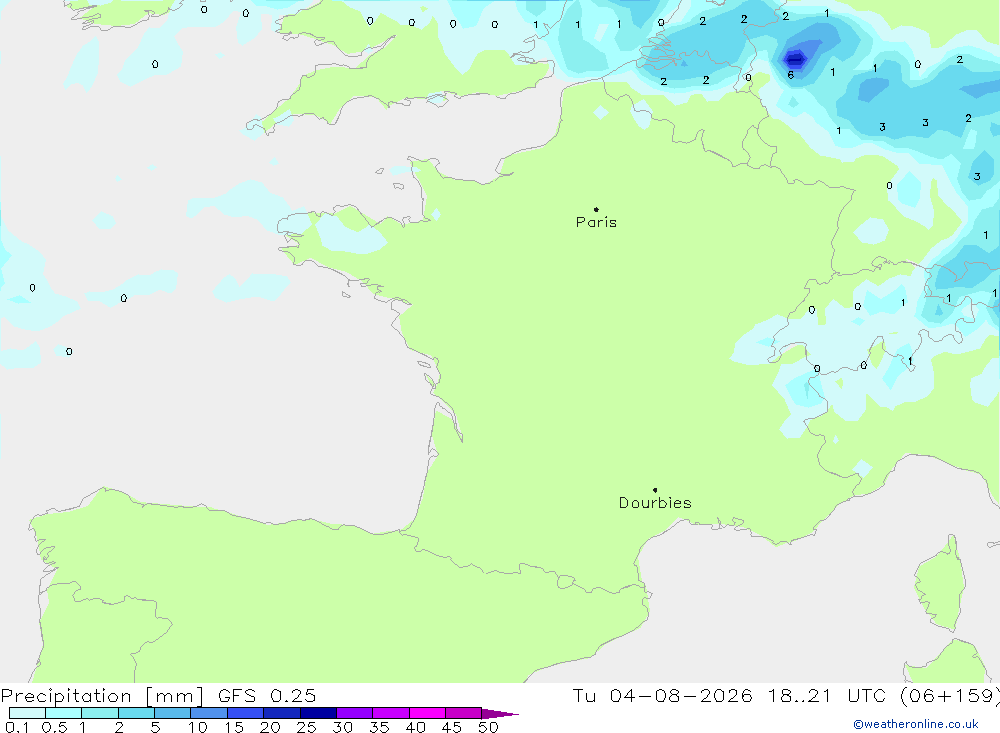
Task: Click the 50 mm legend arrow tip
Action: point(501,714)
